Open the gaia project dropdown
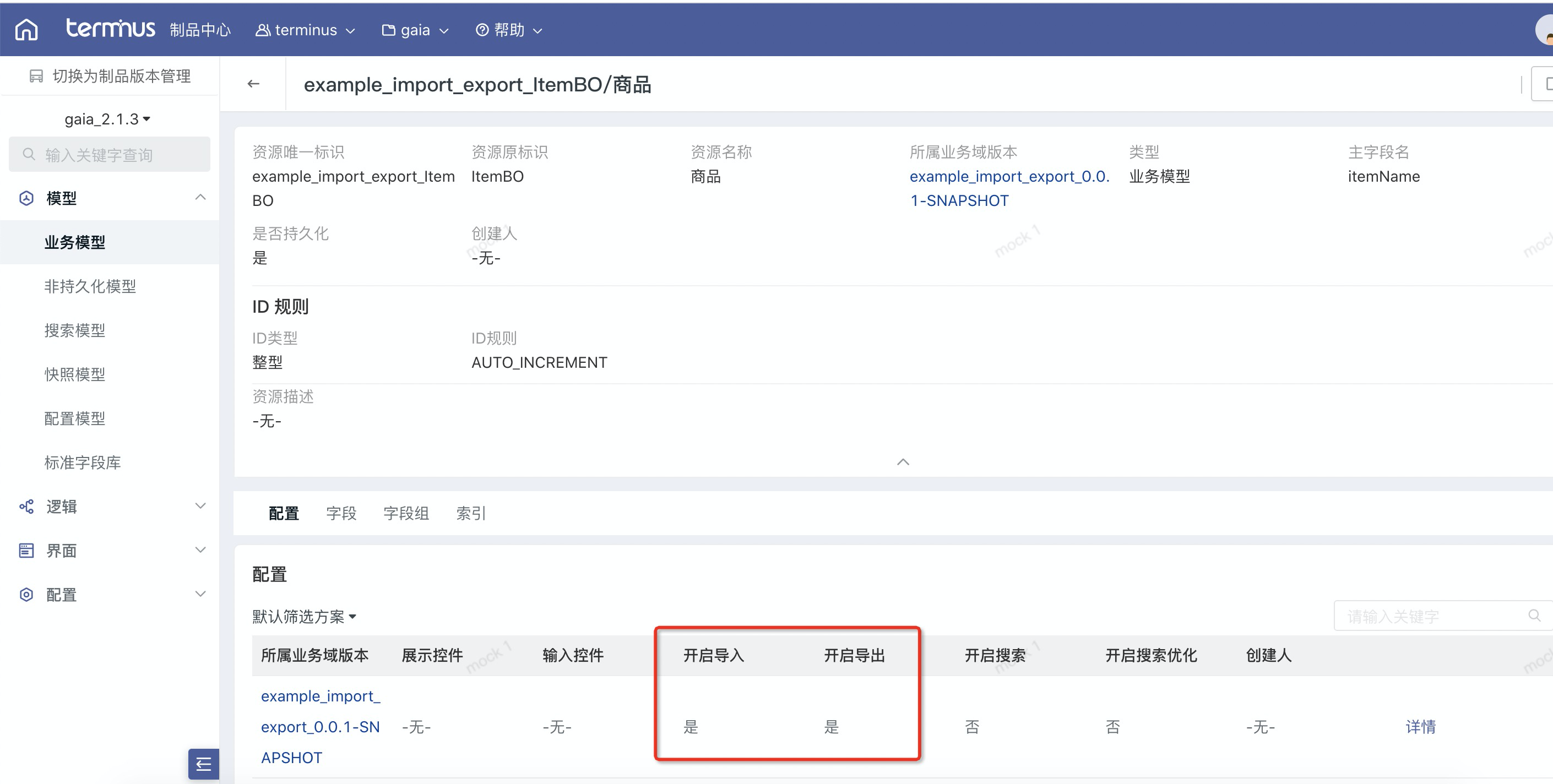1553x784 pixels. [415, 30]
